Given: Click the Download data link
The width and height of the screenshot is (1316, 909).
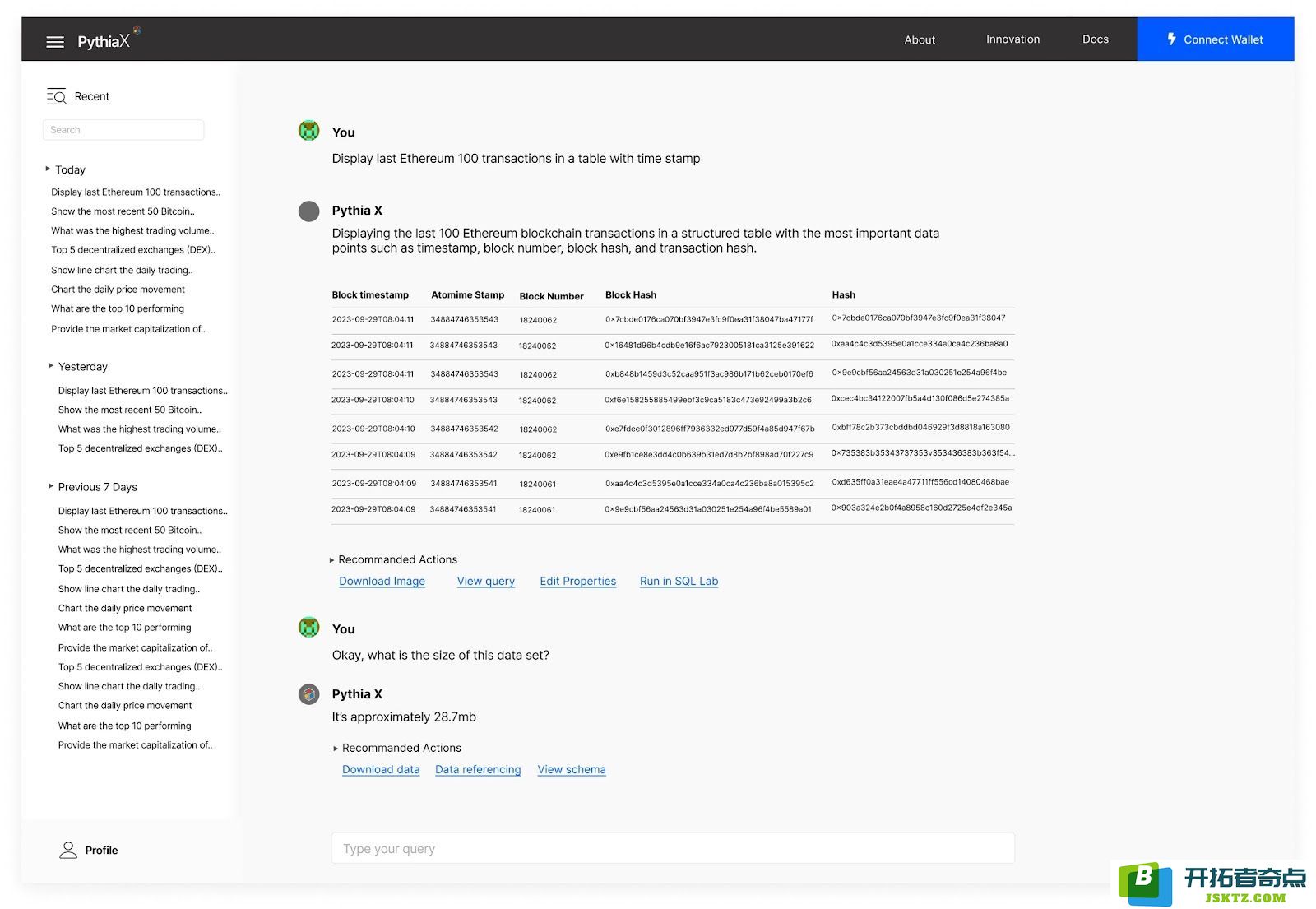Looking at the screenshot, I should pyautogui.click(x=381, y=769).
